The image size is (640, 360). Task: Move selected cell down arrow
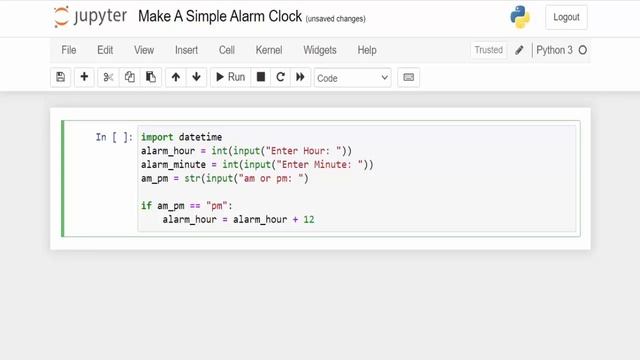point(196,77)
